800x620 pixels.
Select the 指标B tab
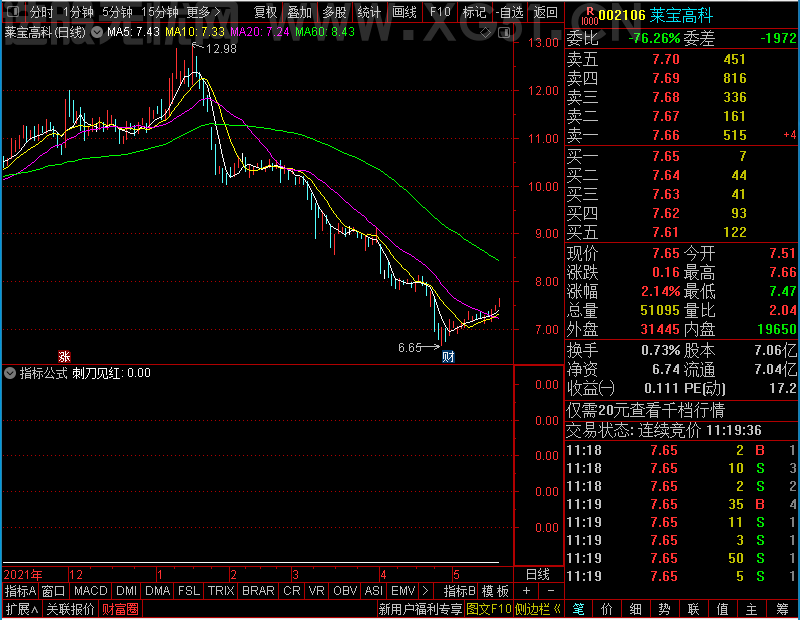pyautogui.click(x=460, y=591)
